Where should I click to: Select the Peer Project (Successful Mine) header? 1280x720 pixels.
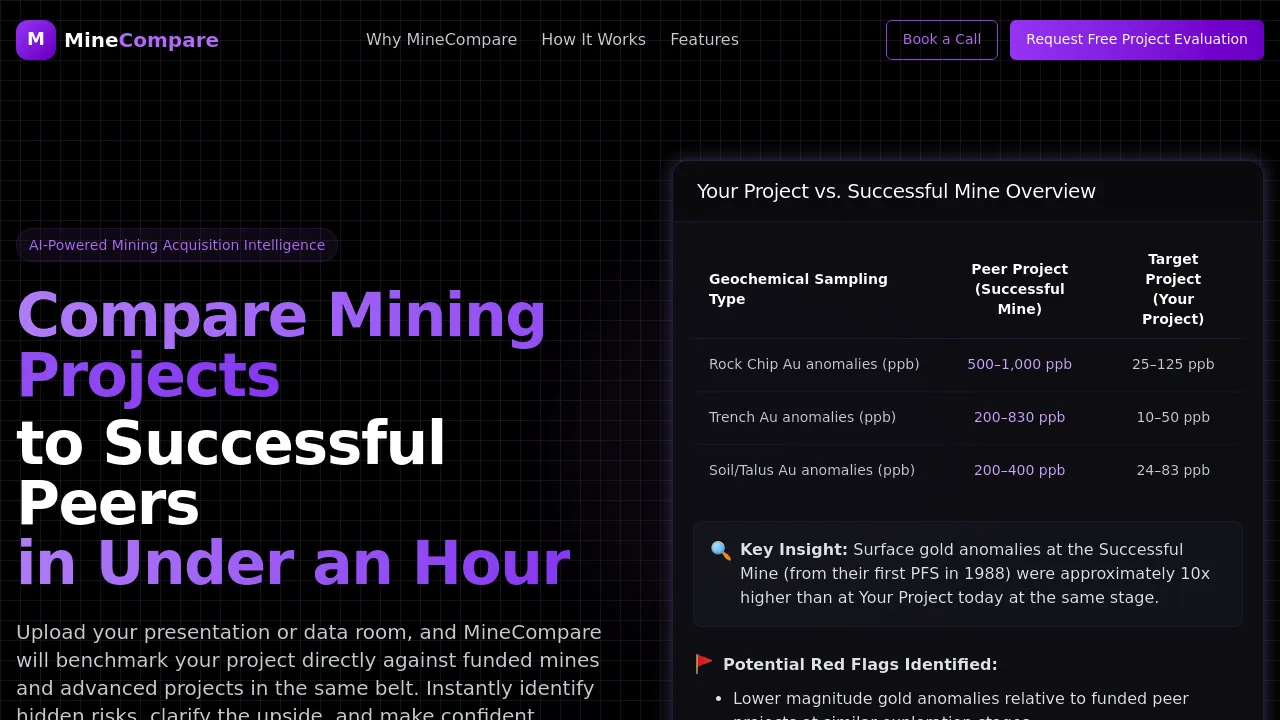[1020, 289]
